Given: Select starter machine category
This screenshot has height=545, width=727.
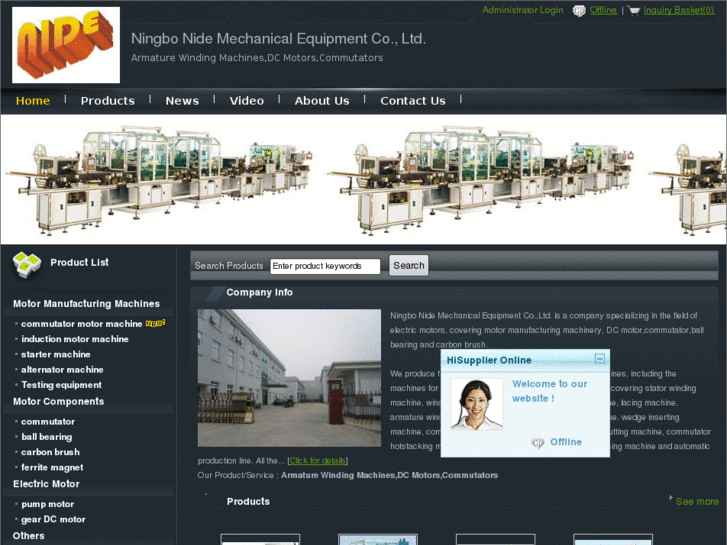Looking at the screenshot, I should pyautogui.click(x=56, y=354).
